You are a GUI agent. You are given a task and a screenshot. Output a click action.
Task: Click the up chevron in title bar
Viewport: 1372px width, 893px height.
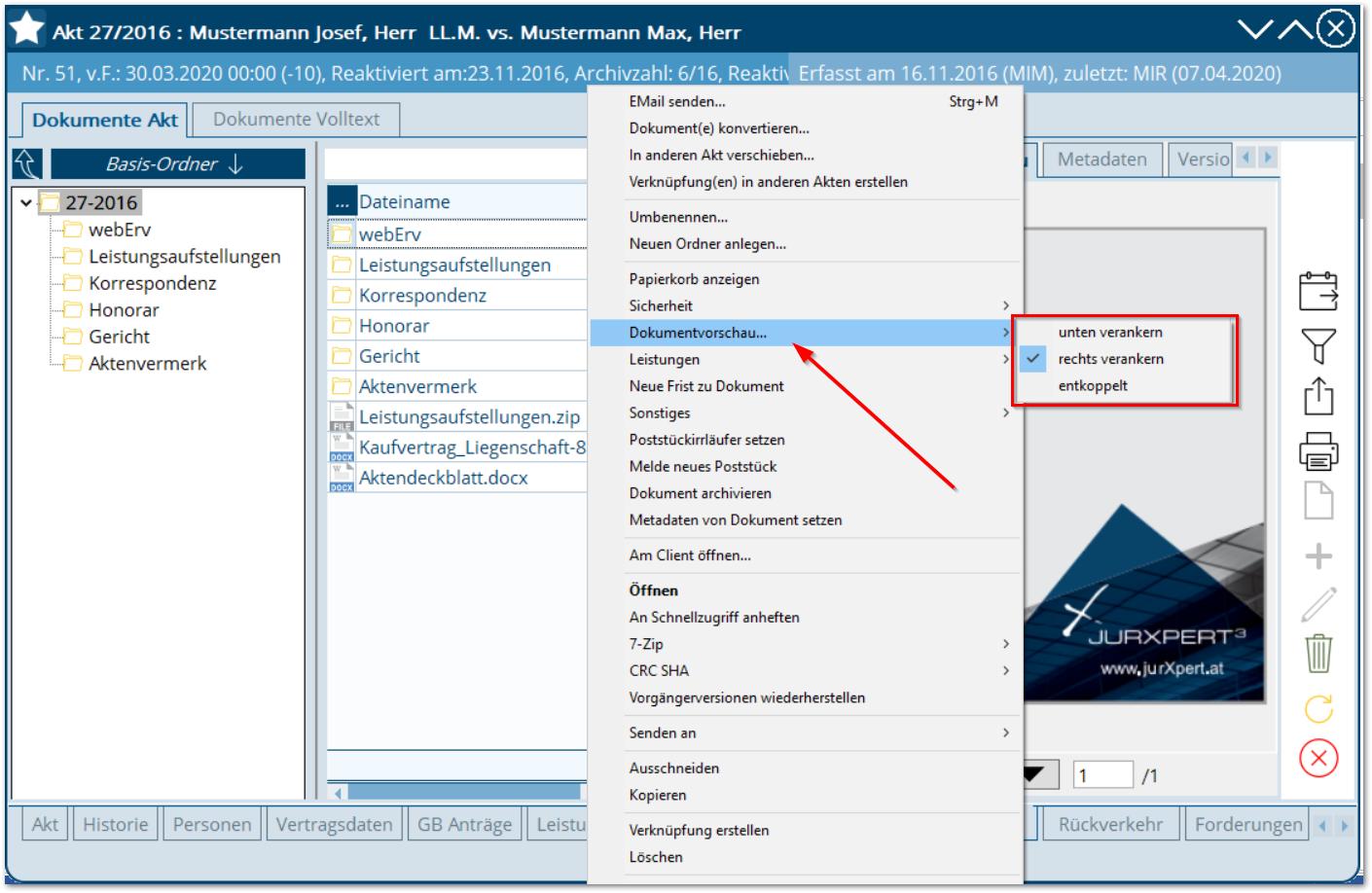[x=1295, y=29]
